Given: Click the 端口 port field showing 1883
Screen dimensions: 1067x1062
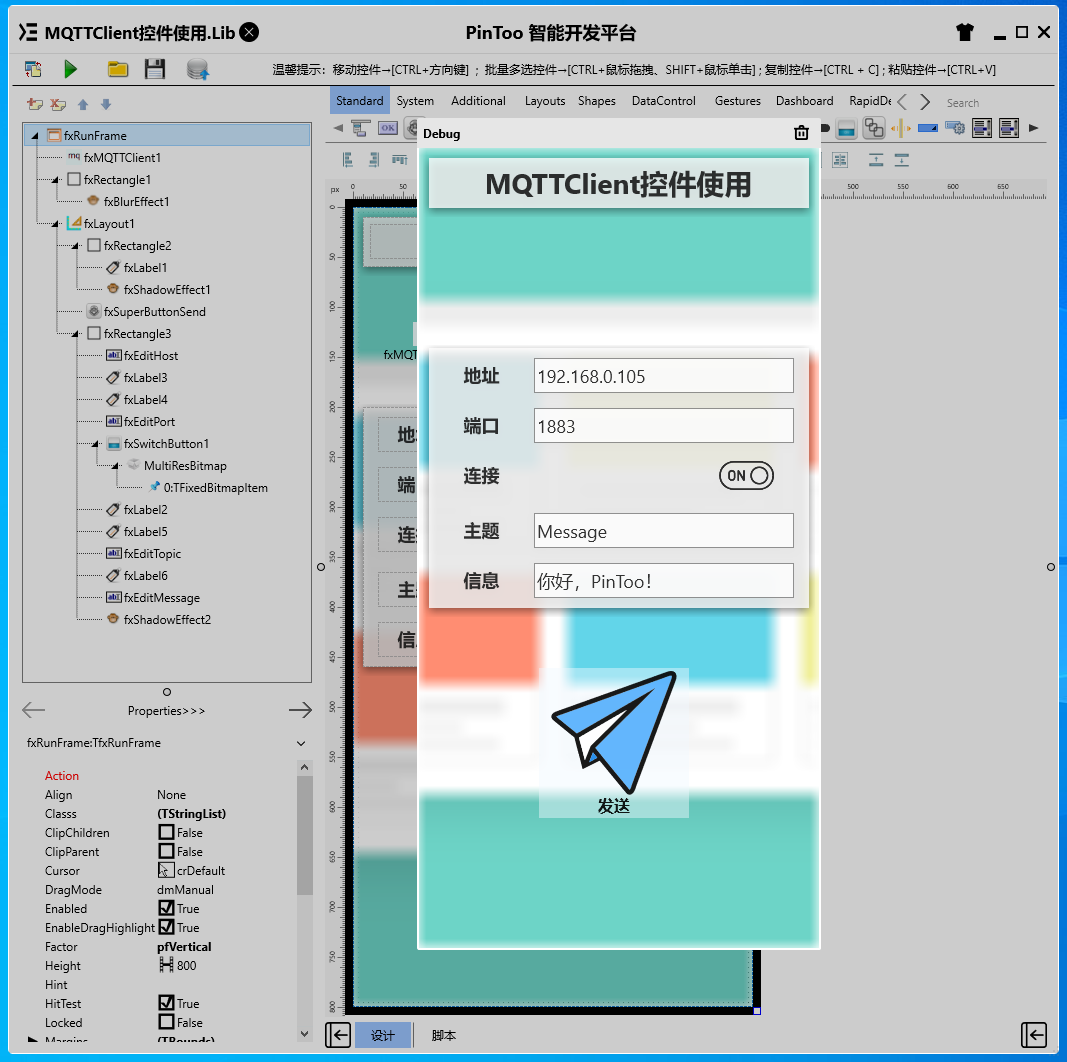Looking at the screenshot, I should pos(663,426).
